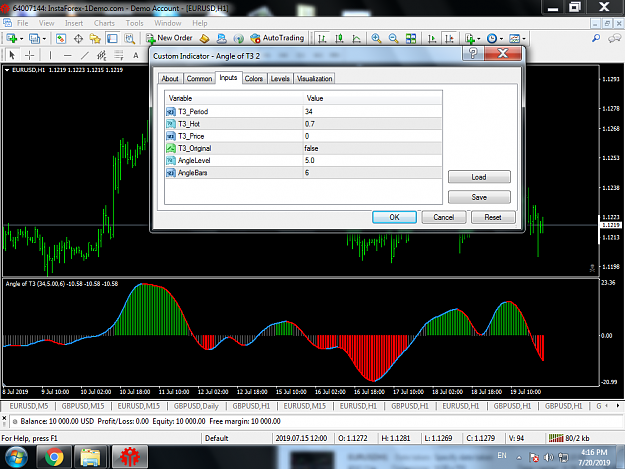Image resolution: width=625 pixels, height=469 pixels.
Task: Expand the New Chart dropdown arrow
Action: pos(22,39)
